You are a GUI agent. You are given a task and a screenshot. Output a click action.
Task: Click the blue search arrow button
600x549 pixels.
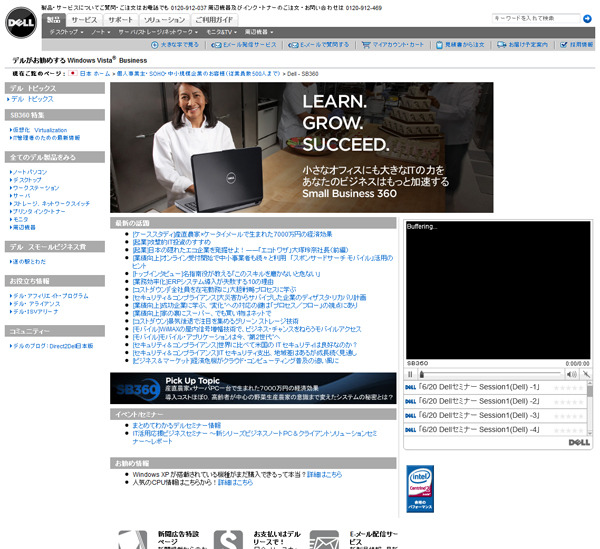pyautogui.click(x=587, y=18)
